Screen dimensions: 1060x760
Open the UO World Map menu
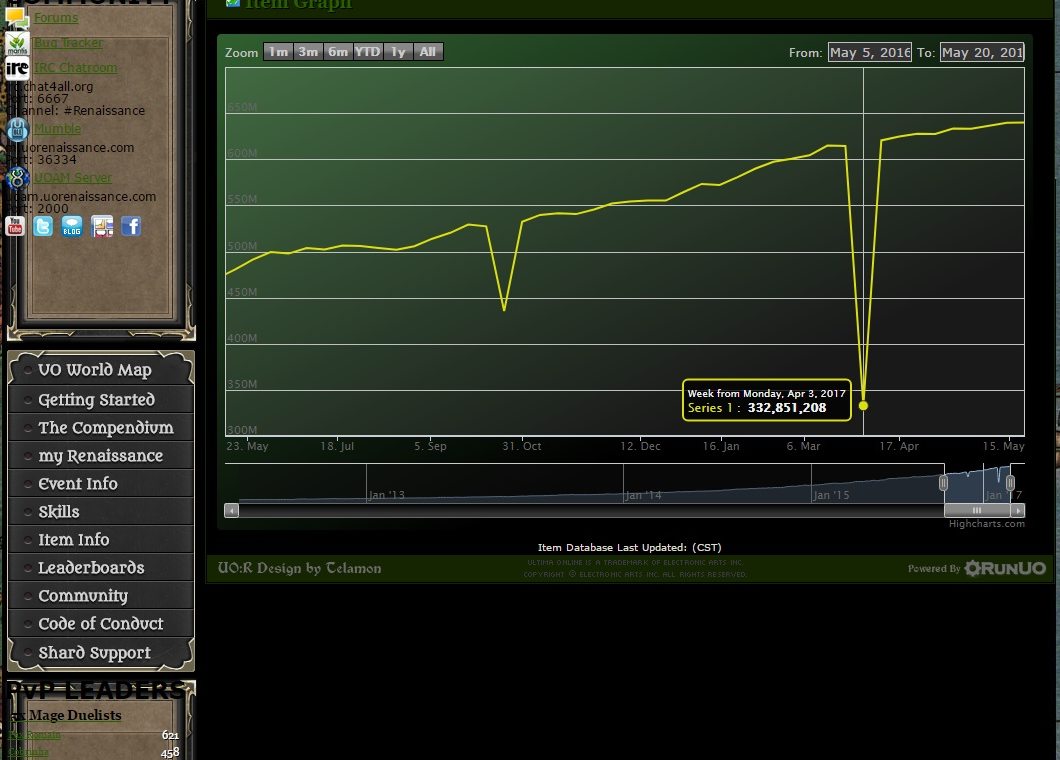(101, 370)
